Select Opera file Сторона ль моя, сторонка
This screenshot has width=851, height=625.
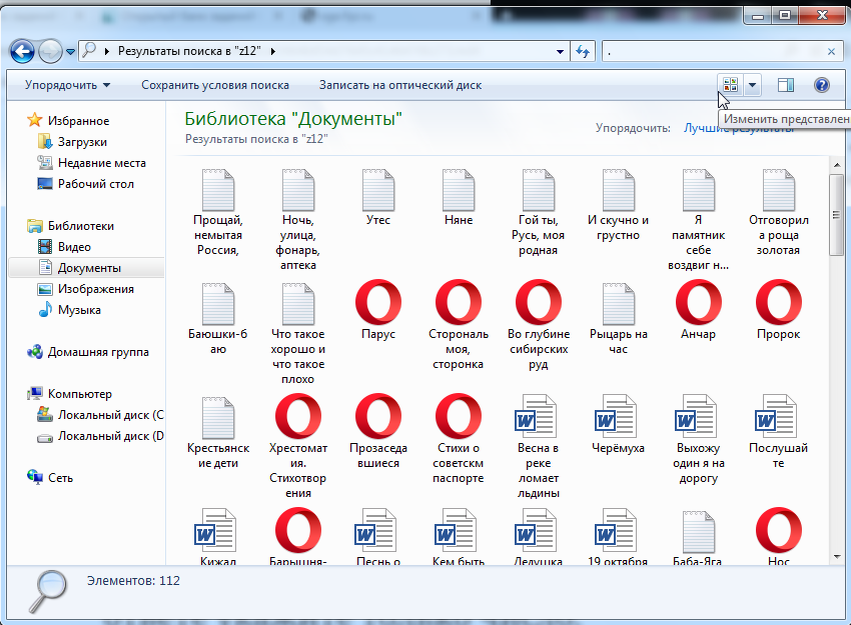coord(459,326)
